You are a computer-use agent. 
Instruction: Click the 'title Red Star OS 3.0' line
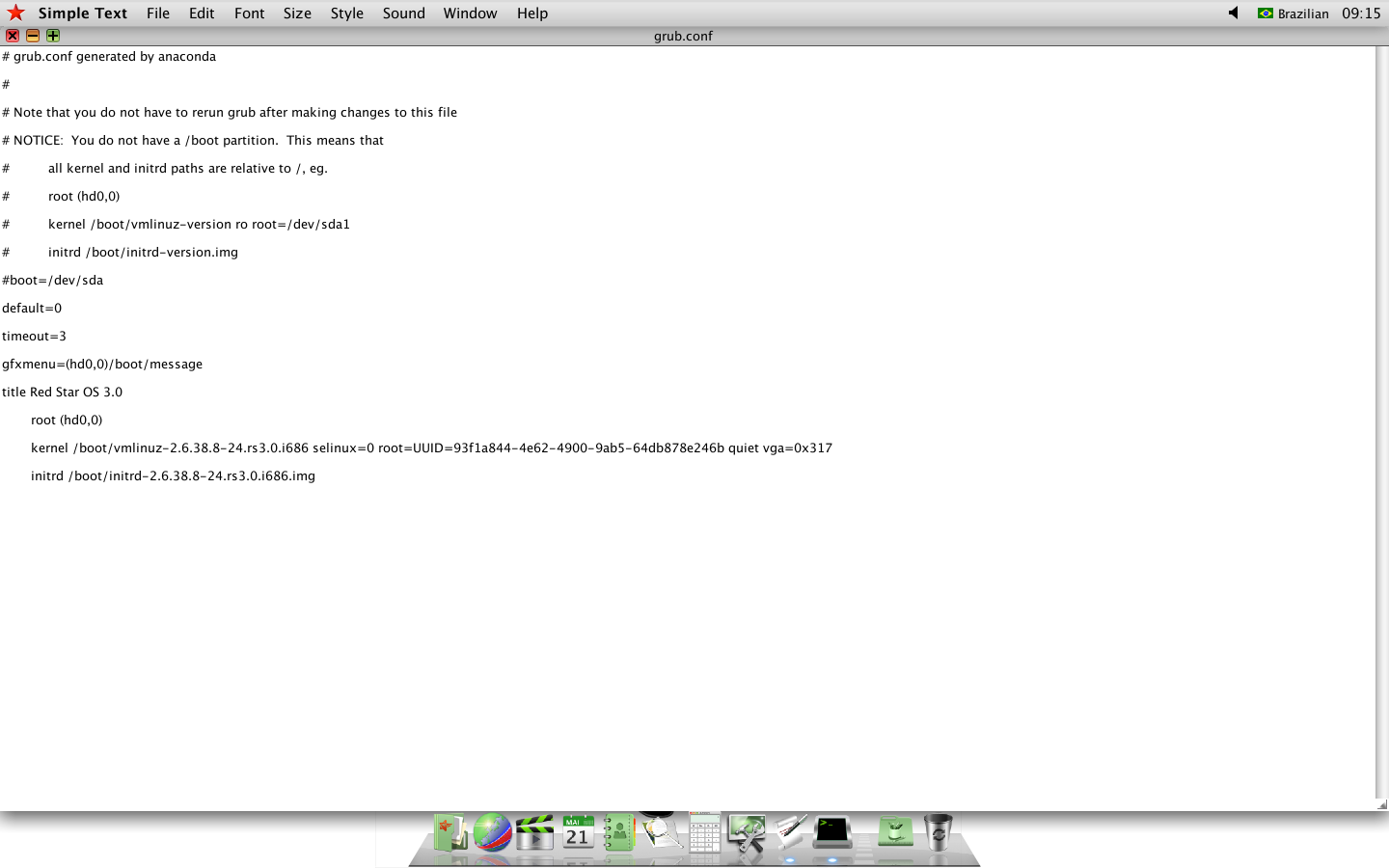(x=62, y=392)
